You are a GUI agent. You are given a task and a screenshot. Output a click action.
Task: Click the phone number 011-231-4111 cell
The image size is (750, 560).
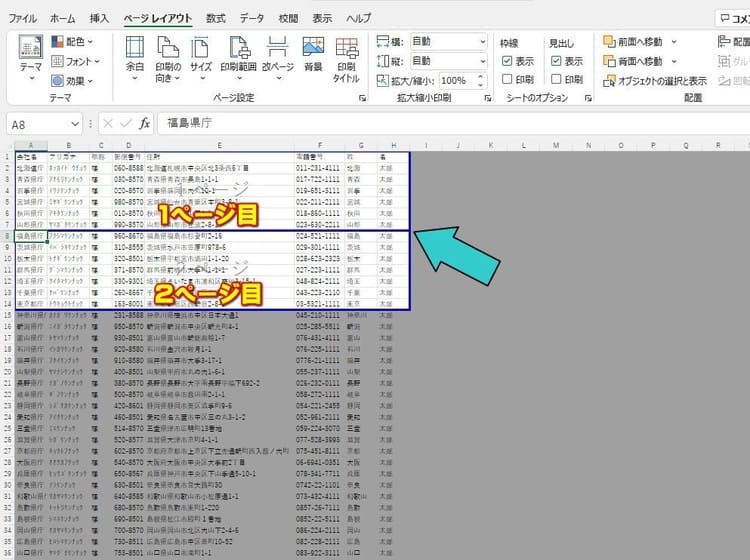tap(318, 168)
